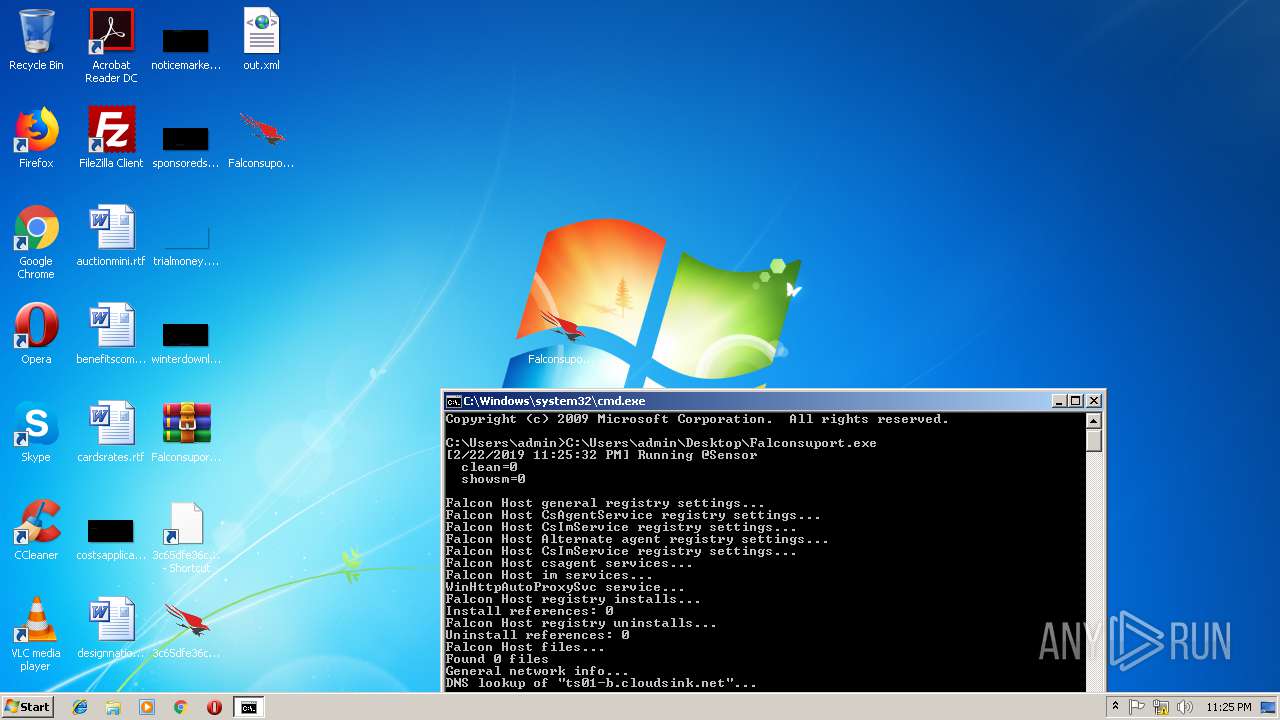
Task: Close the cmd.exe window
Action: coord(1093,401)
